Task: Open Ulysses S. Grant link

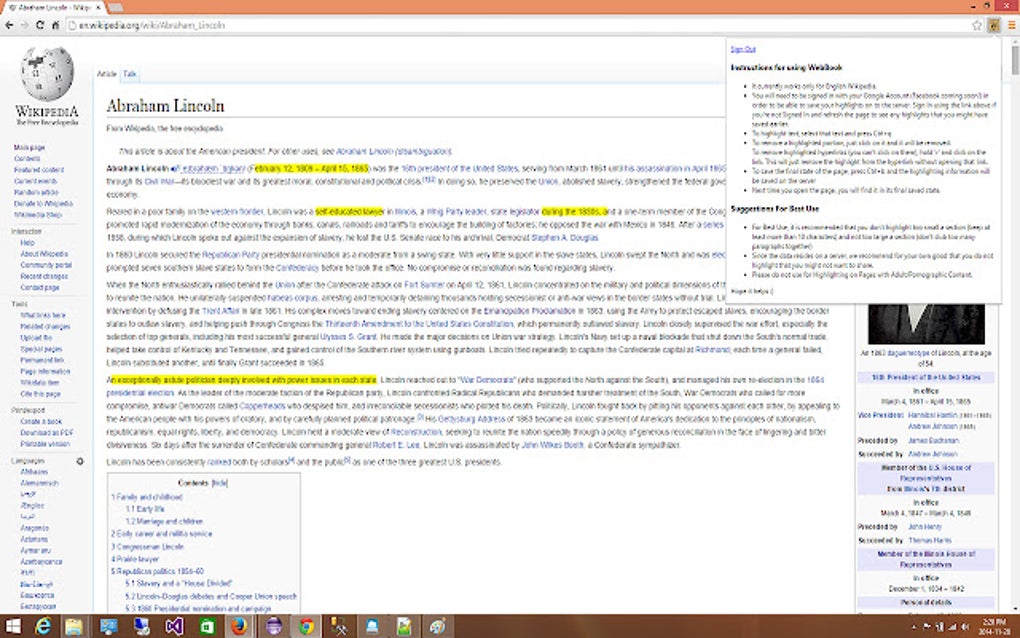Action: [x=348, y=337]
